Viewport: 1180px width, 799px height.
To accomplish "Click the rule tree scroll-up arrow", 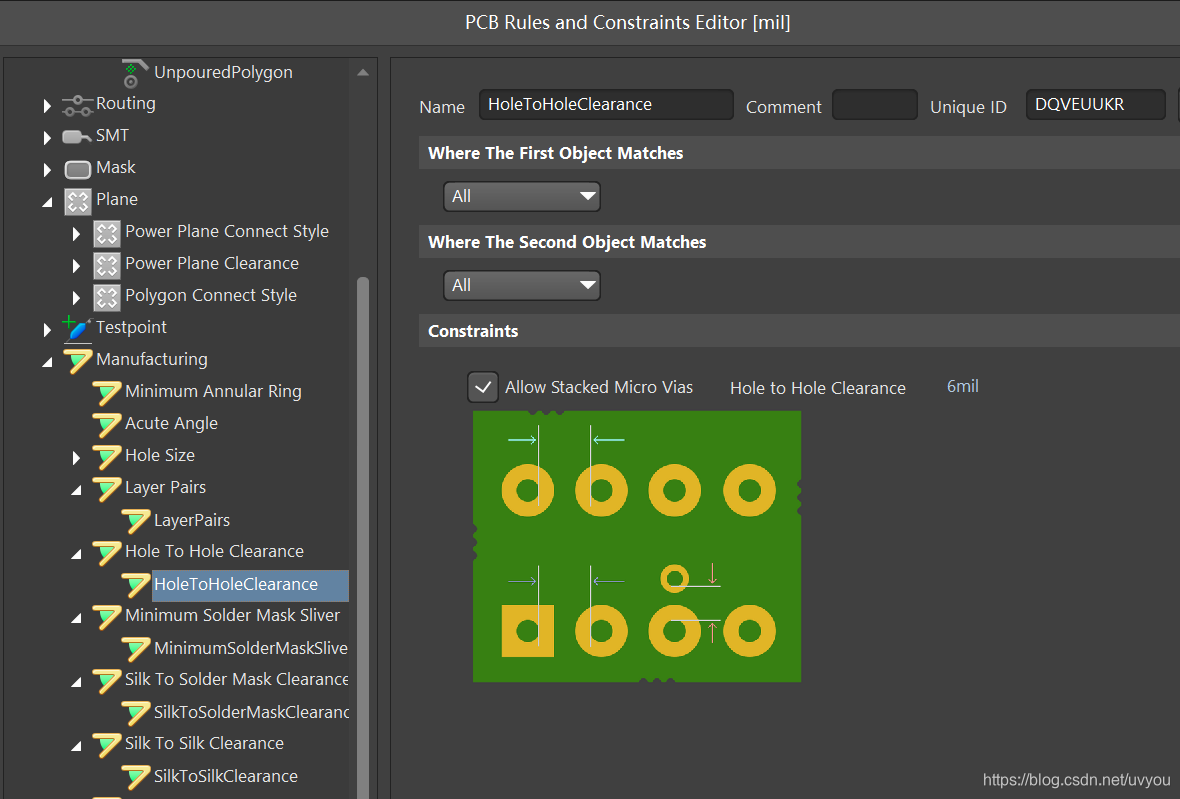I will (363, 73).
